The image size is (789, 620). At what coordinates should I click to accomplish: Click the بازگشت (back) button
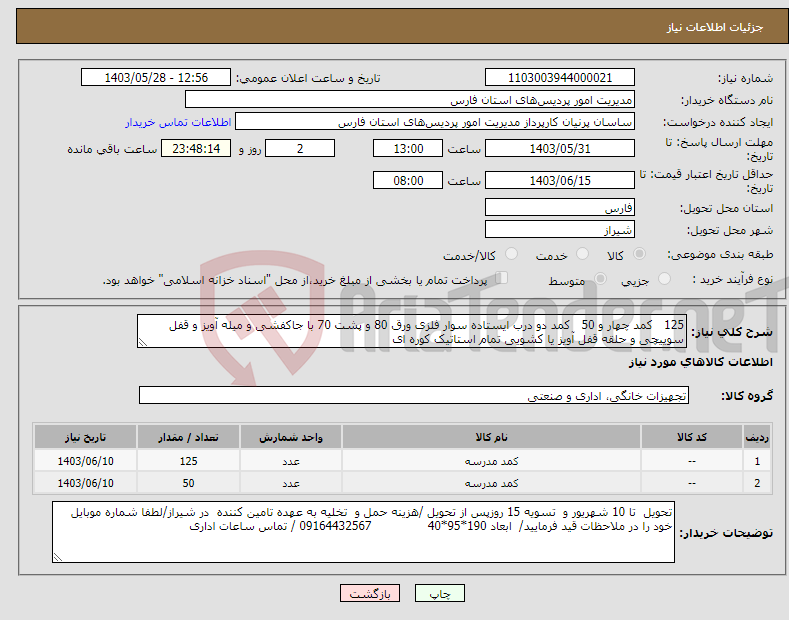pos(370,594)
